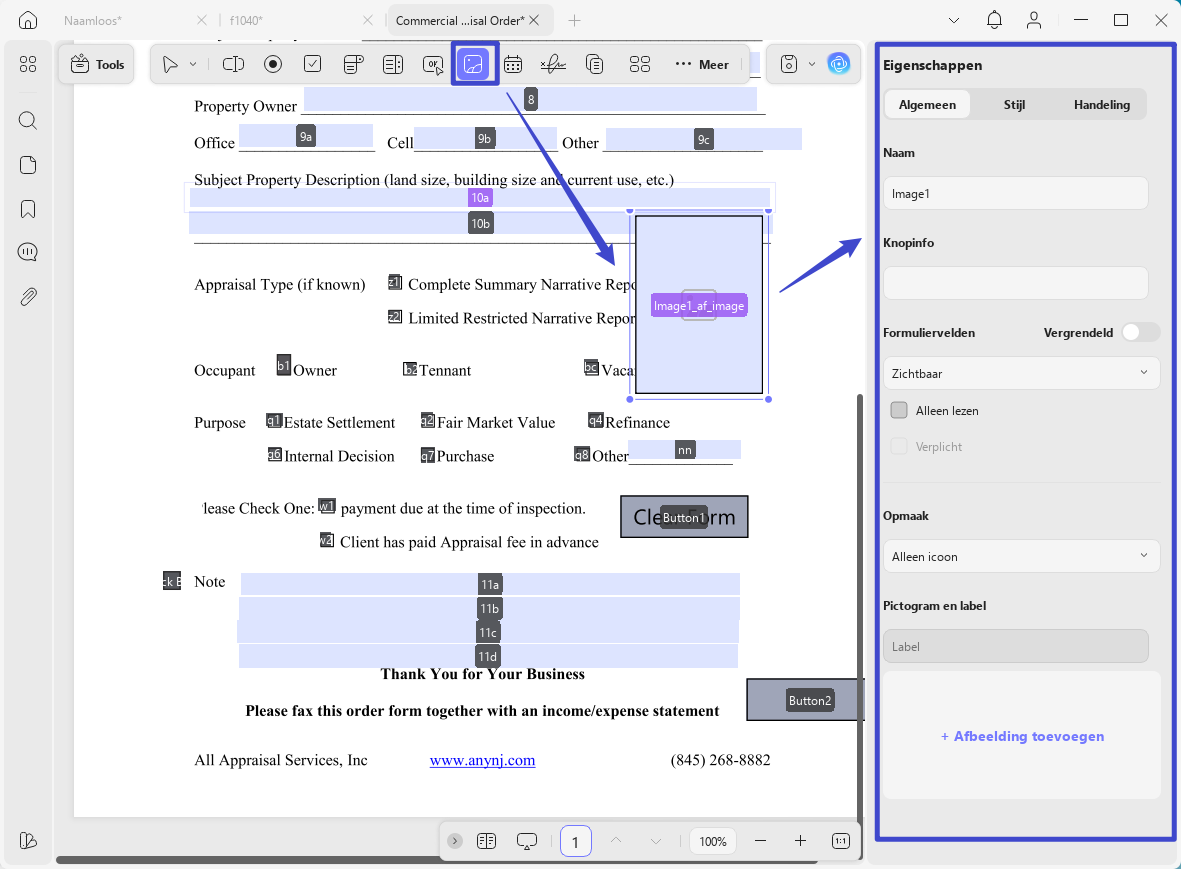Open the Zichtbaar visibility dropdown
Image resolution: width=1181 pixels, height=869 pixels.
pos(1021,374)
